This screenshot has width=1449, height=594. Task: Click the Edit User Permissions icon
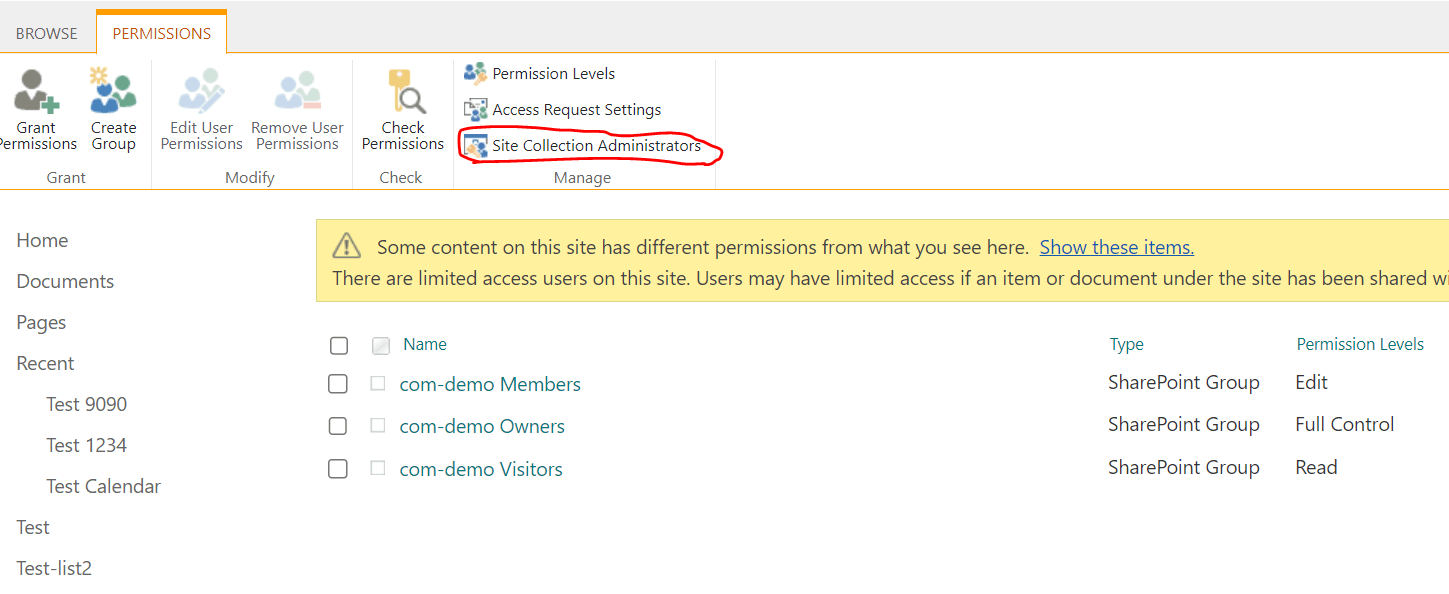[x=202, y=91]
